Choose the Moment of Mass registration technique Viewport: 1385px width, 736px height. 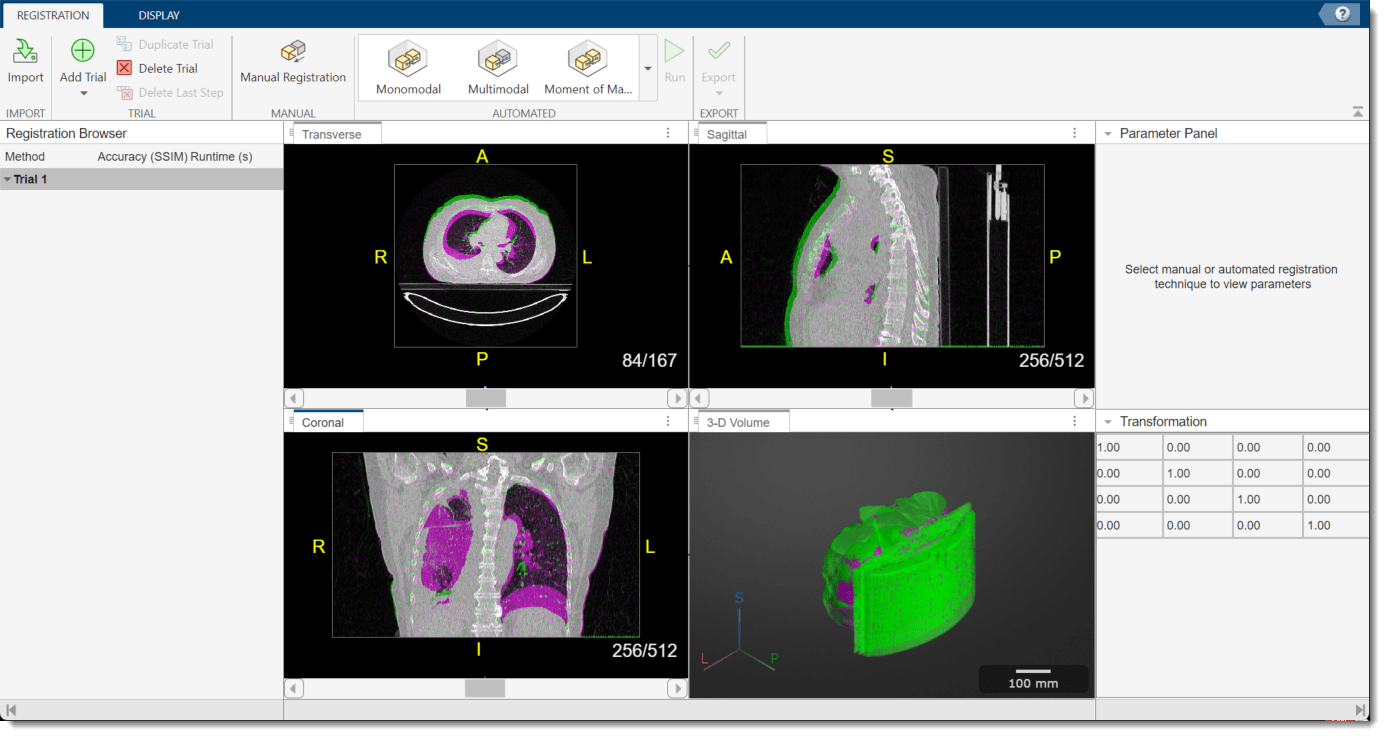pos(588,68)
